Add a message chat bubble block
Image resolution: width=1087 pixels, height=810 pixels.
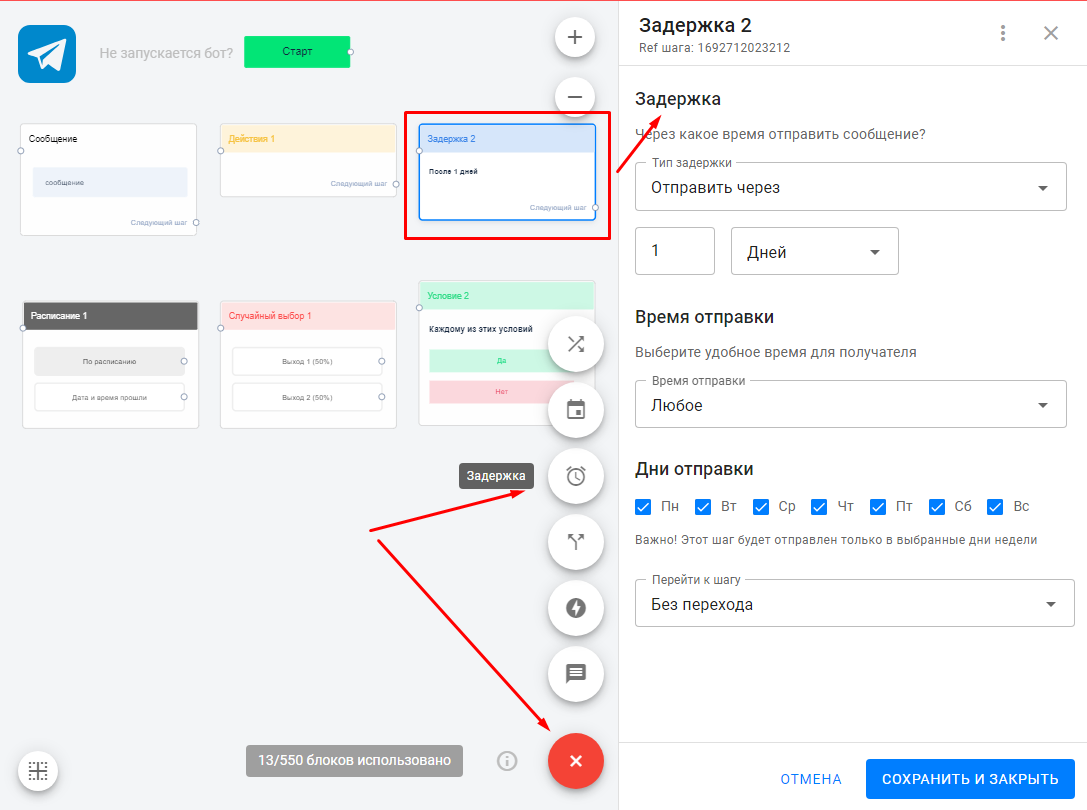click(576, 673)
